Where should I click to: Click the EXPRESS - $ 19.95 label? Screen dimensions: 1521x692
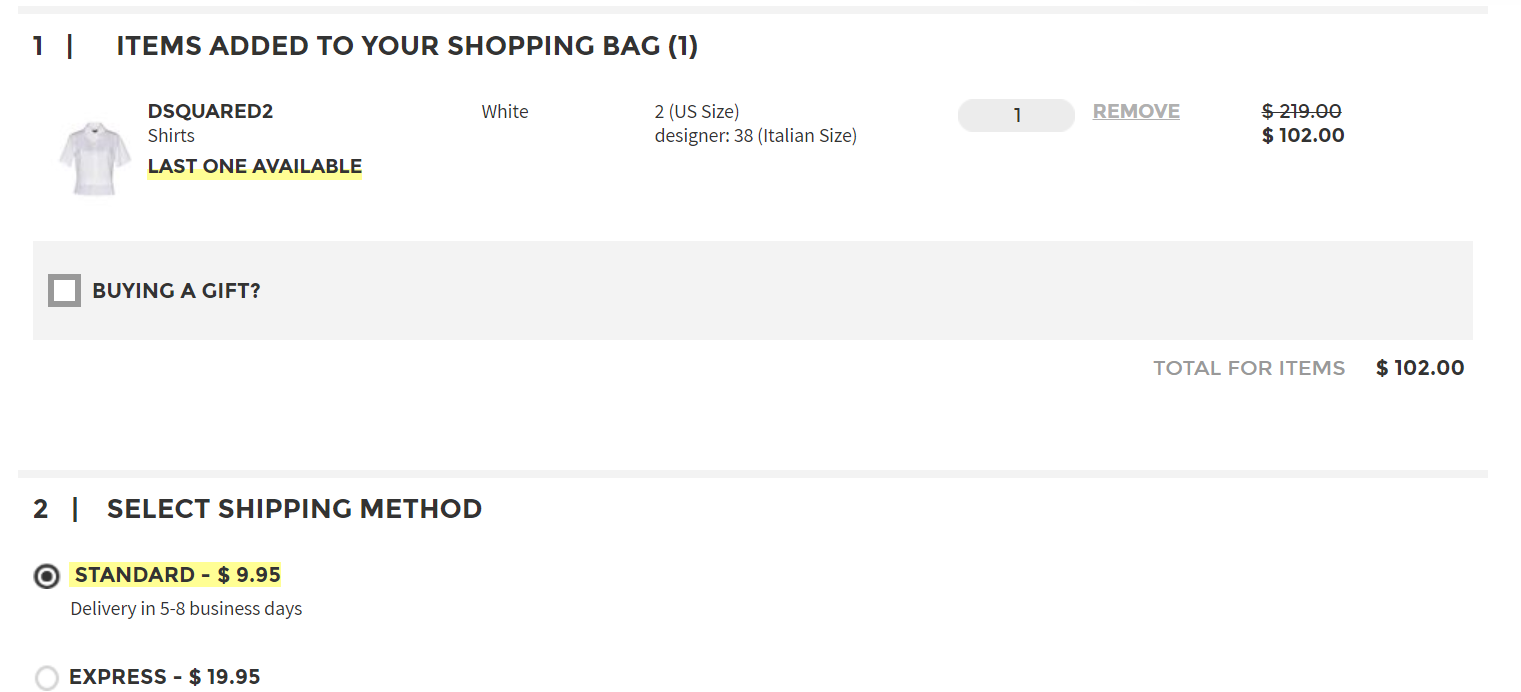click(164, 677)
